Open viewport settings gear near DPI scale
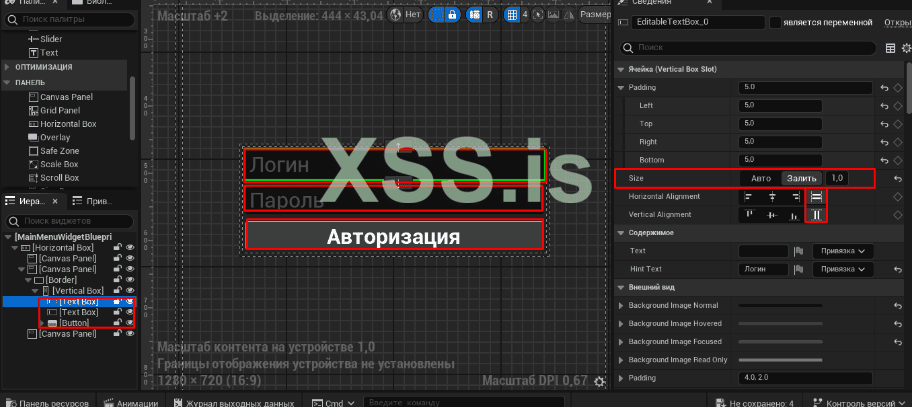 coord(599,381)
